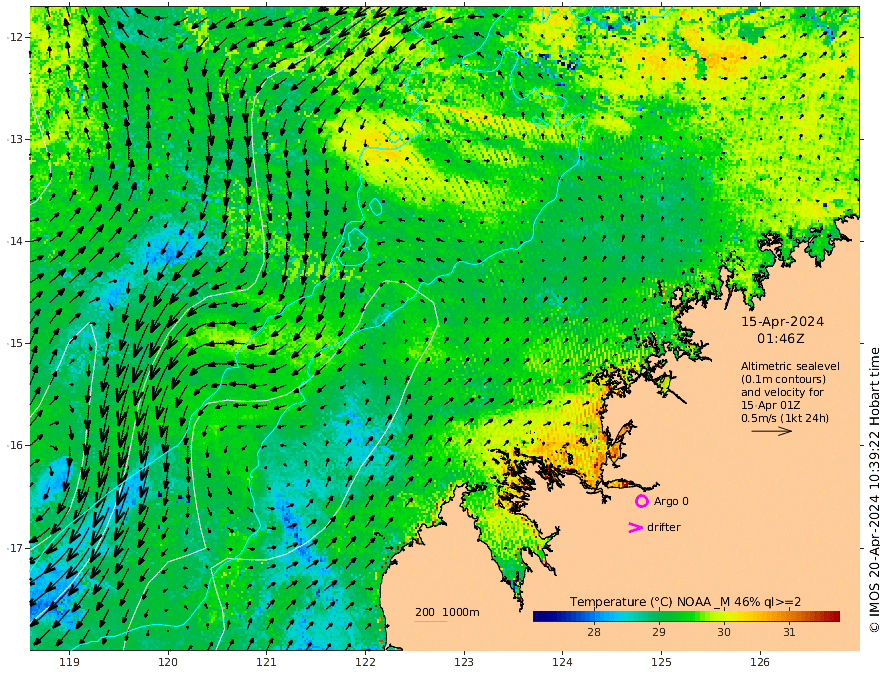The image size is (880, 680).
Task: Click the colourbar tick label 31
Action: pyautogui.click(x=789, y=632)
